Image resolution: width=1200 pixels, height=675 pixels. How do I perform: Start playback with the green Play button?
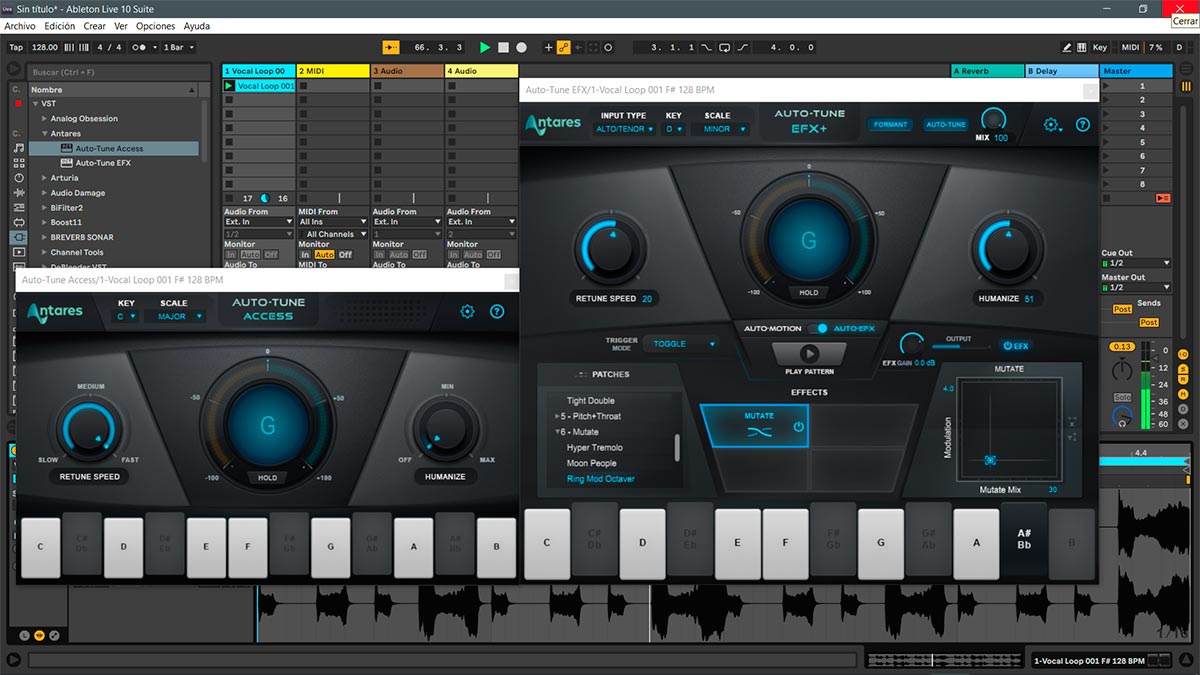pyautogui.click(x=485, y=47)
